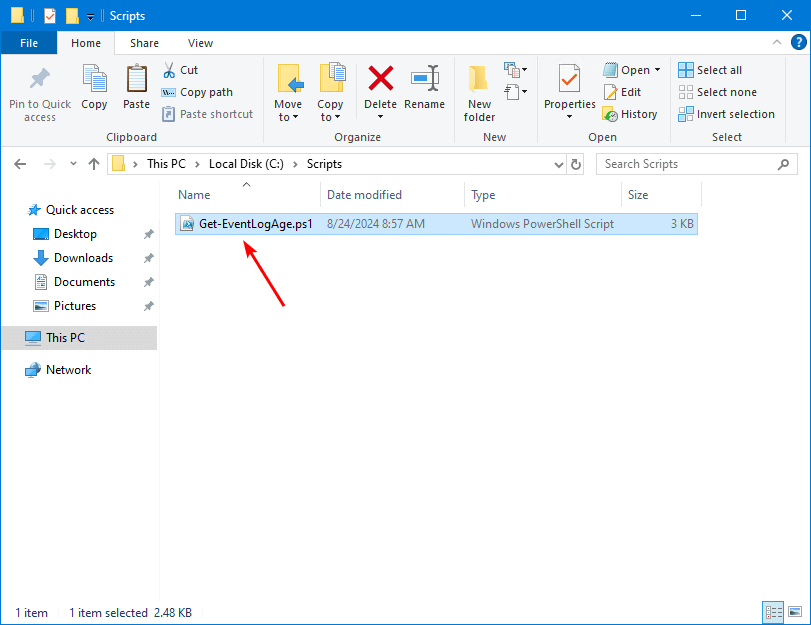Click the Back navigation arrow
The image size is (811, 625).
tap(20, 165)
